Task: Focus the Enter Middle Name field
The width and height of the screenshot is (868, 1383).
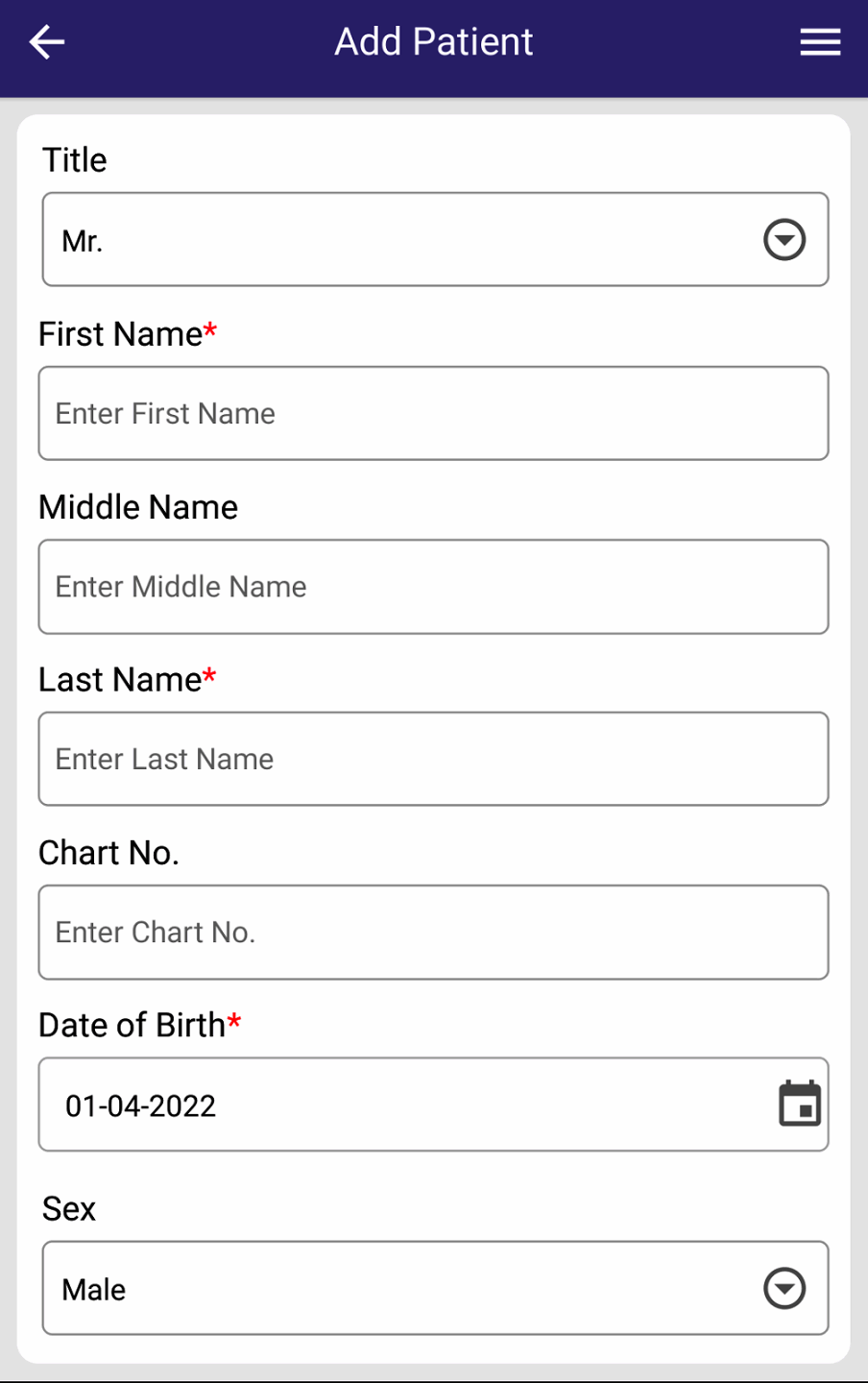Action: click(433, 587)
